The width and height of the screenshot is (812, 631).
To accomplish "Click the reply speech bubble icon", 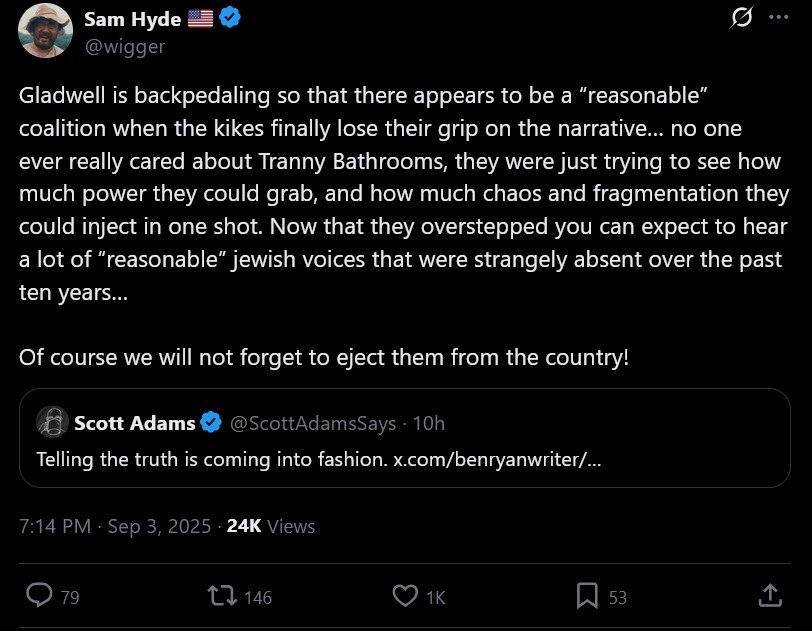I will (39, 596).
